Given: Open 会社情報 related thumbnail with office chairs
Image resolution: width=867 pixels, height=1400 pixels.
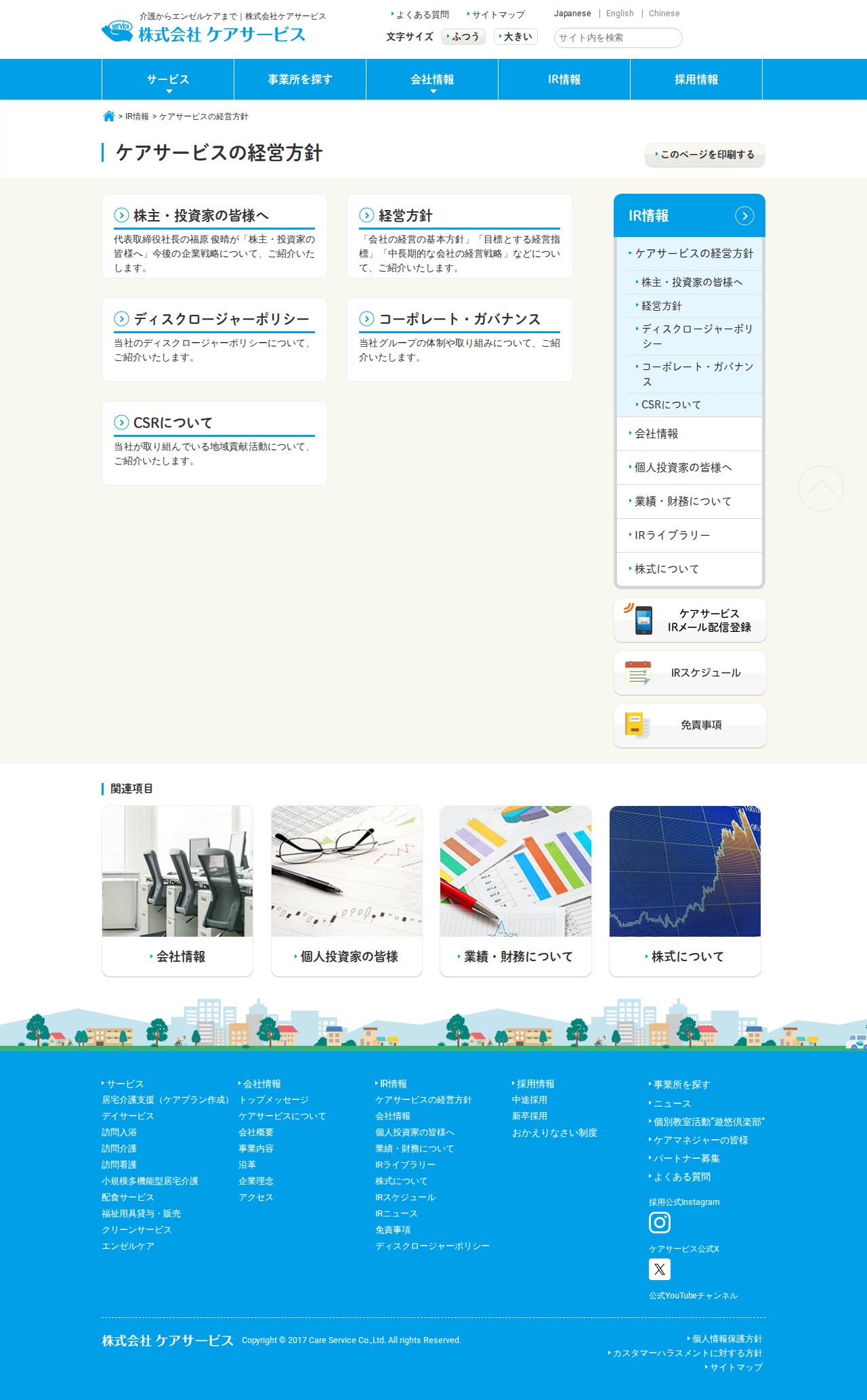Looking at the screenshot, I should click(177, 891).
